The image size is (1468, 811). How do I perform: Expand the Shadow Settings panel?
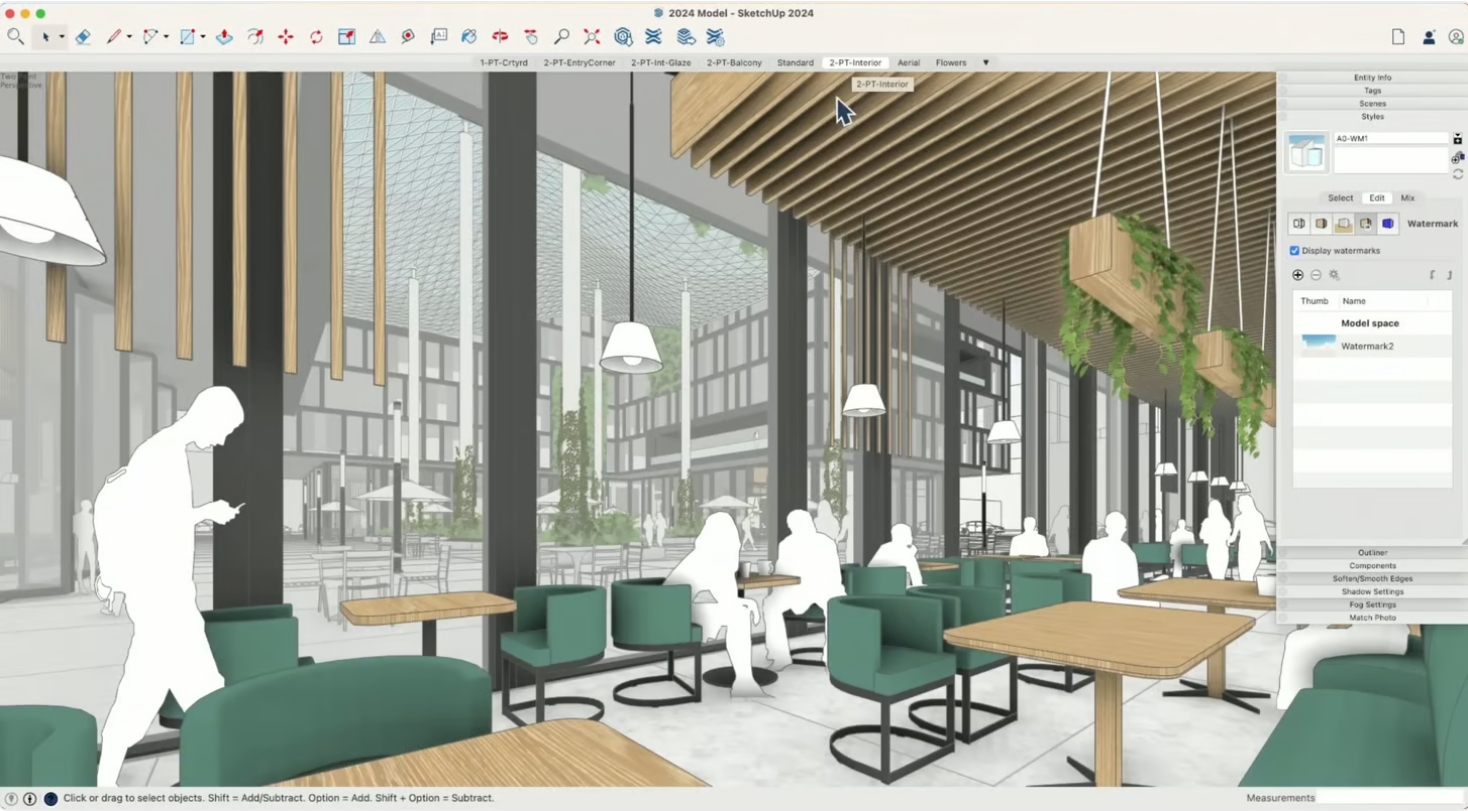1371,591
